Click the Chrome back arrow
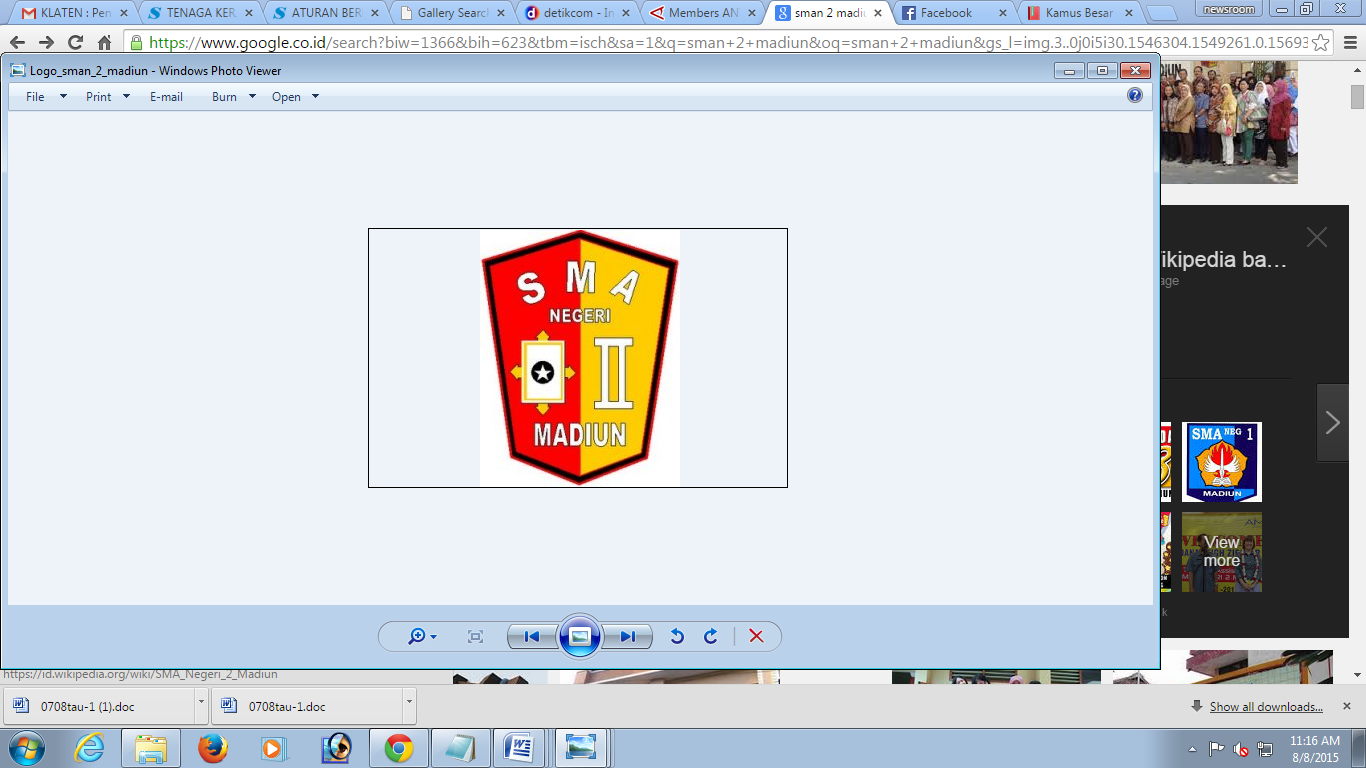Image resolution: width=1366 pixels, height=768 pixels. click(x=17, y=43)
